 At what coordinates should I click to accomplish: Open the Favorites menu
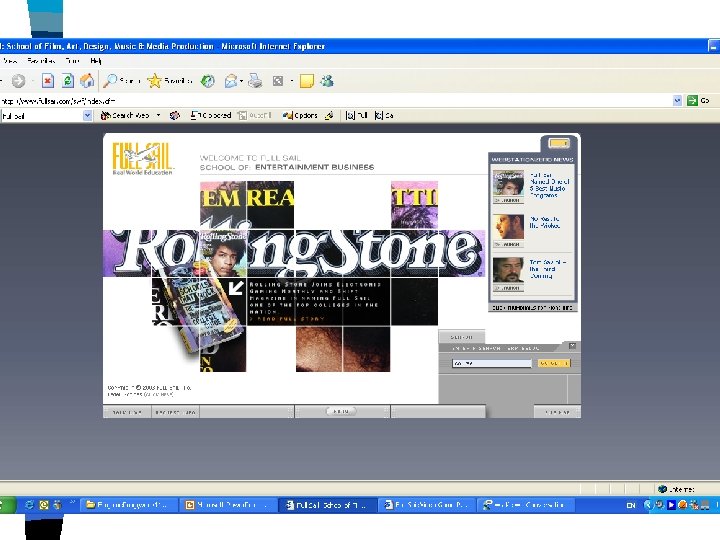tap(41, 61)
